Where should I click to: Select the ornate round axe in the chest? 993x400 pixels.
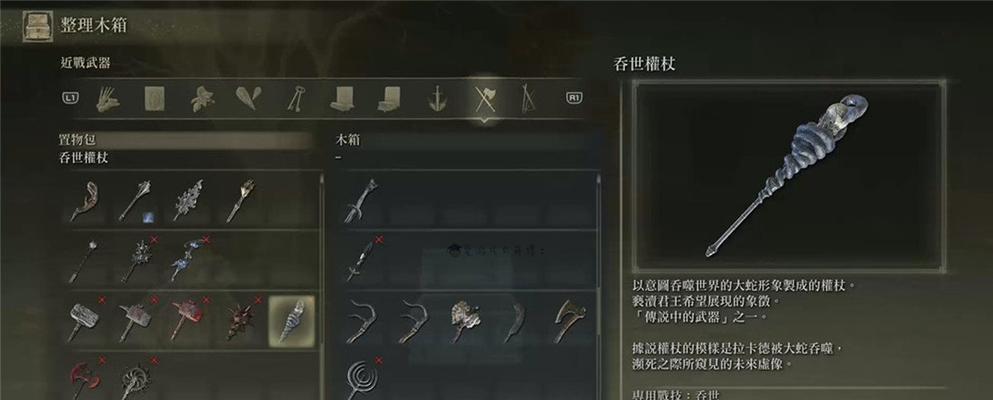(465, 321)
